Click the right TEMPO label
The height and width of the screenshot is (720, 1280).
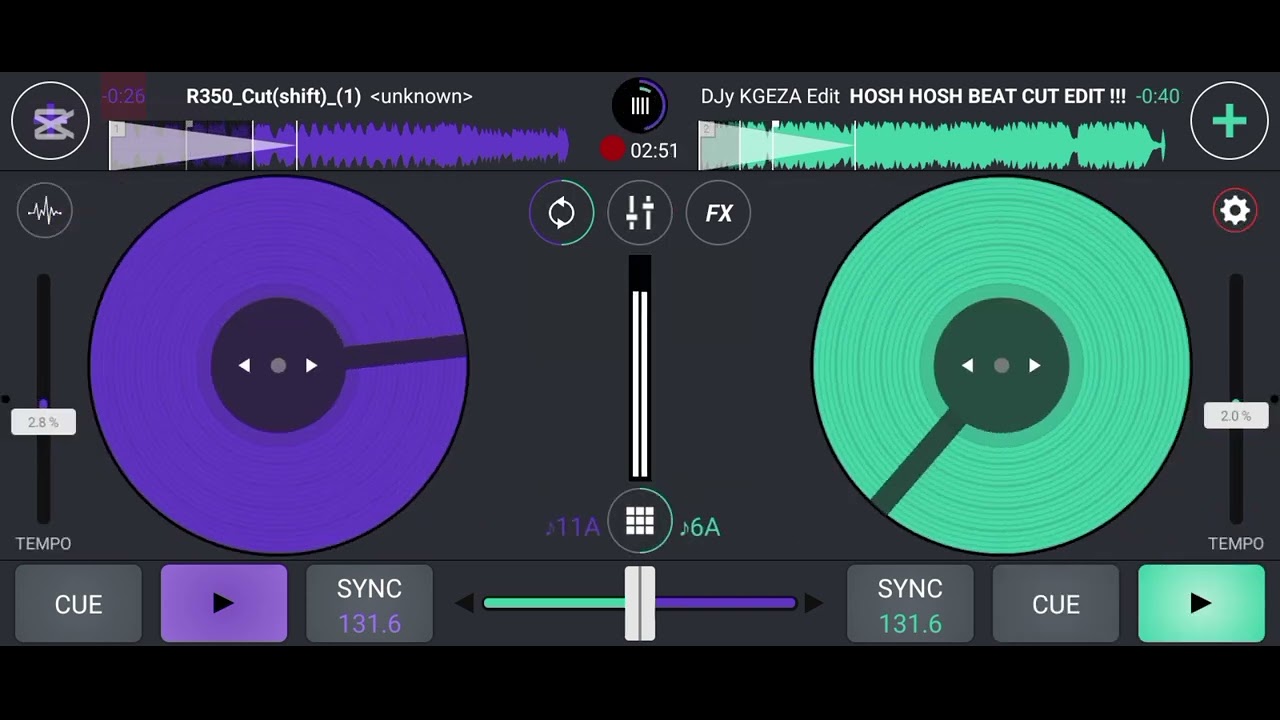[x=1236, y=543]
